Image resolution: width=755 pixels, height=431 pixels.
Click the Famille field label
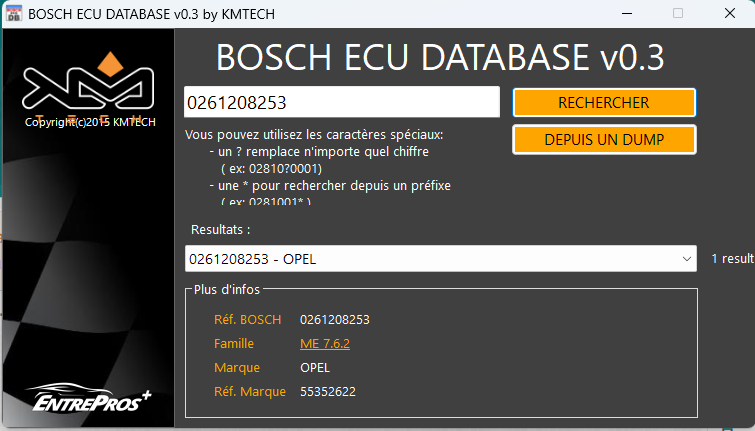tap(234, 343)
